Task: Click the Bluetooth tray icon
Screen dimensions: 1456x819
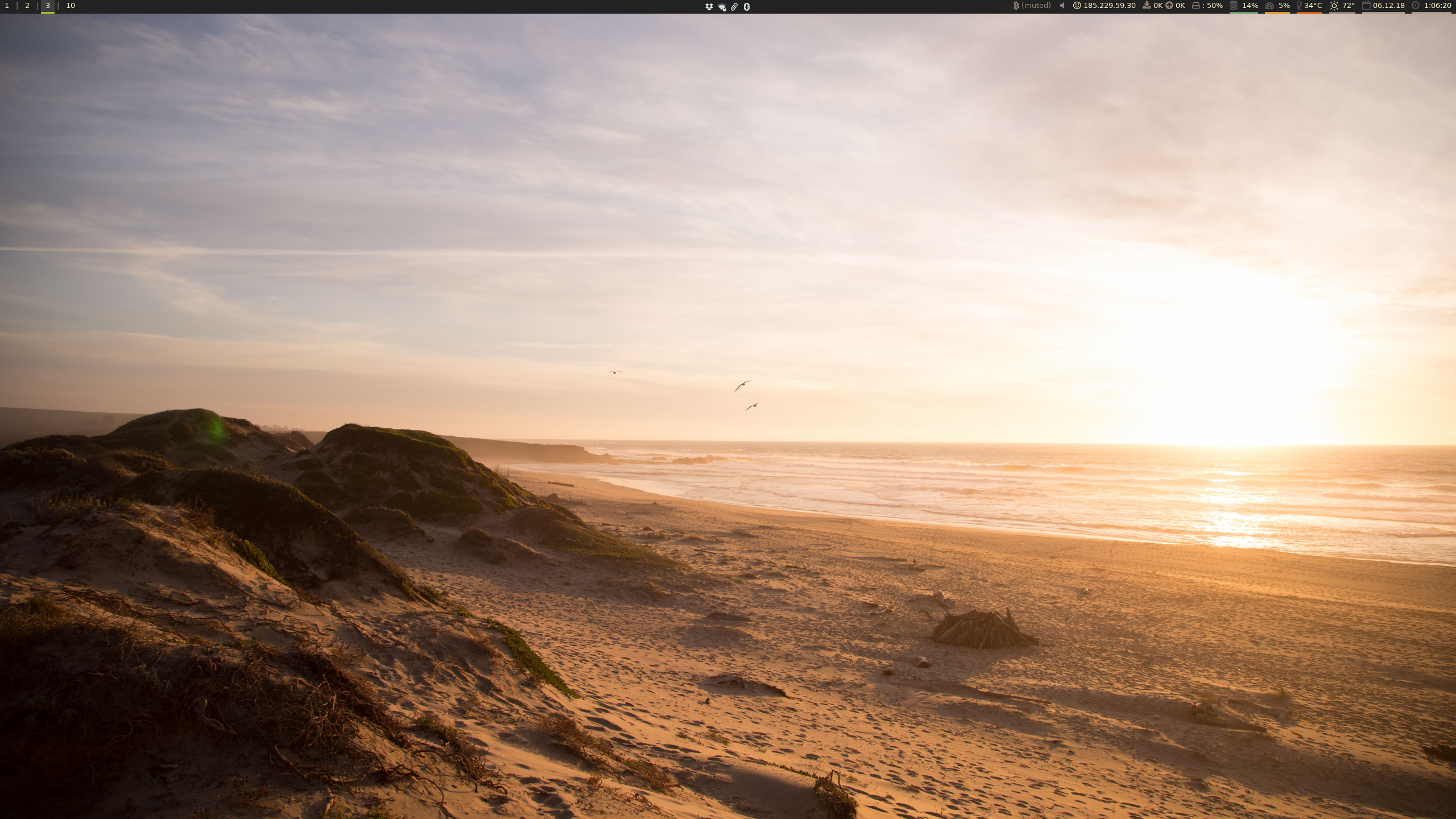Action: 747,7
